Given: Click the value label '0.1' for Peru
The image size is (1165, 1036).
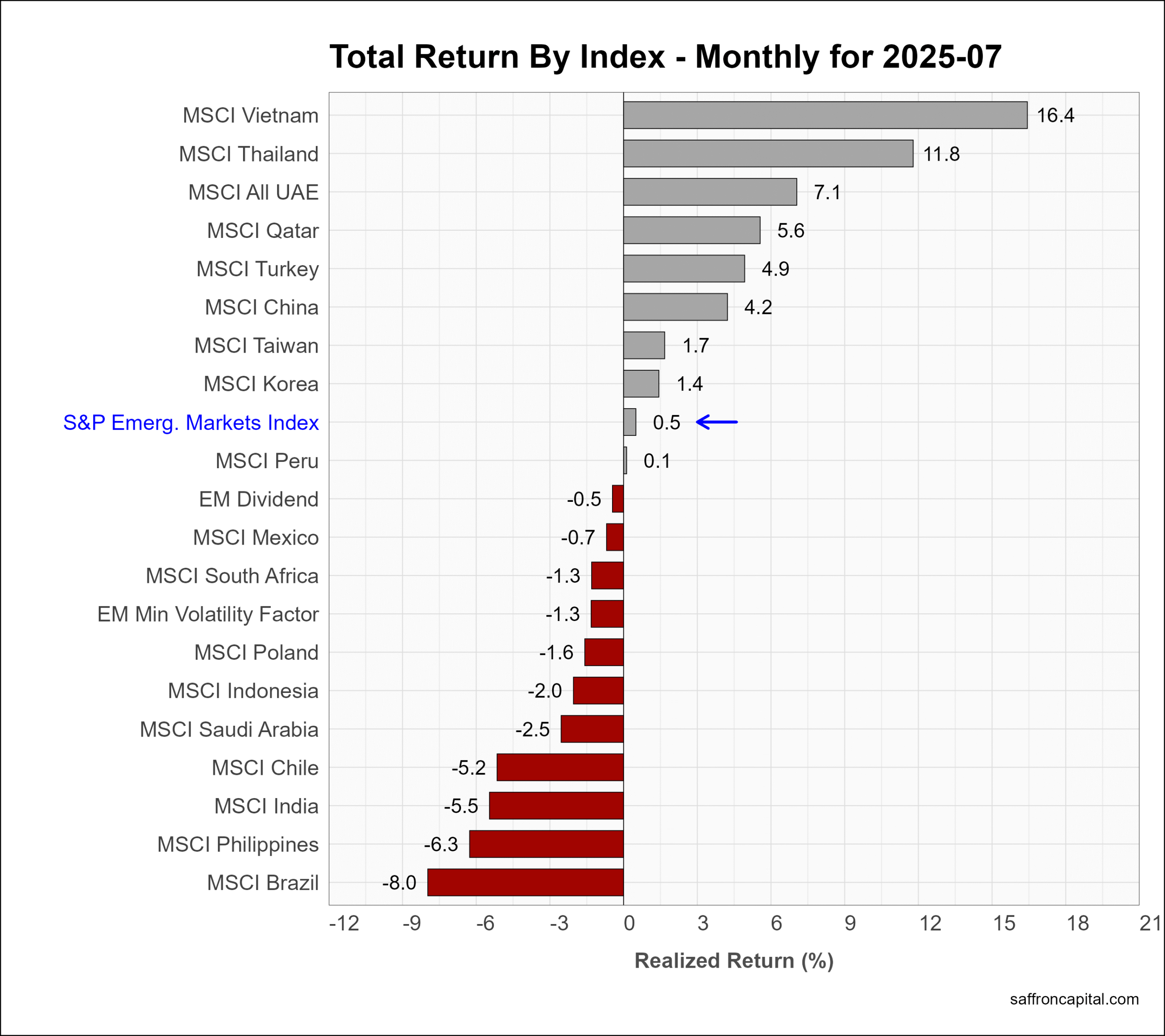Looking at the screenshot, I should pyautogui.click(x=657, y=461).
